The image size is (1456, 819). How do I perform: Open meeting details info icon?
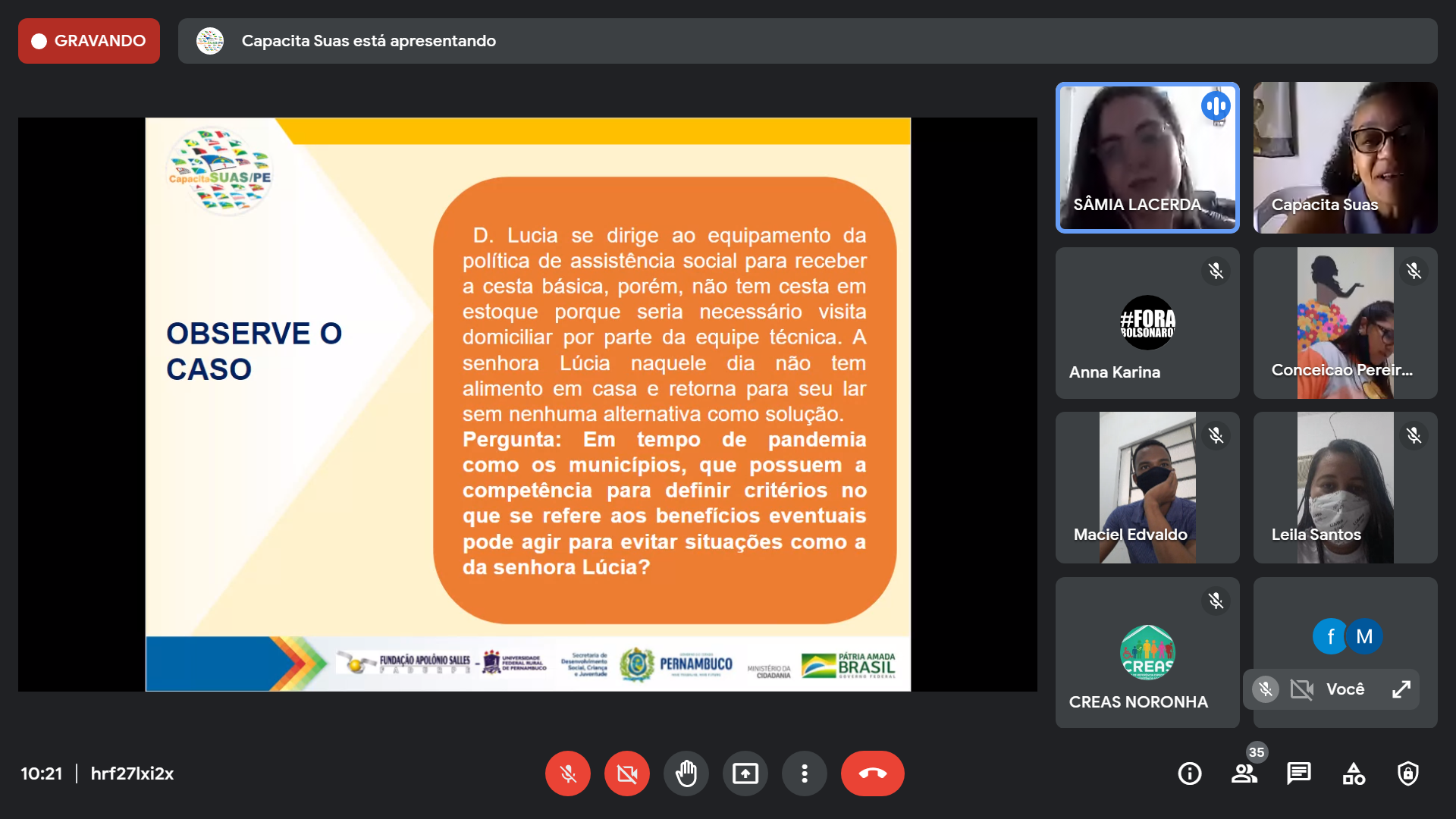[1189, 773]
